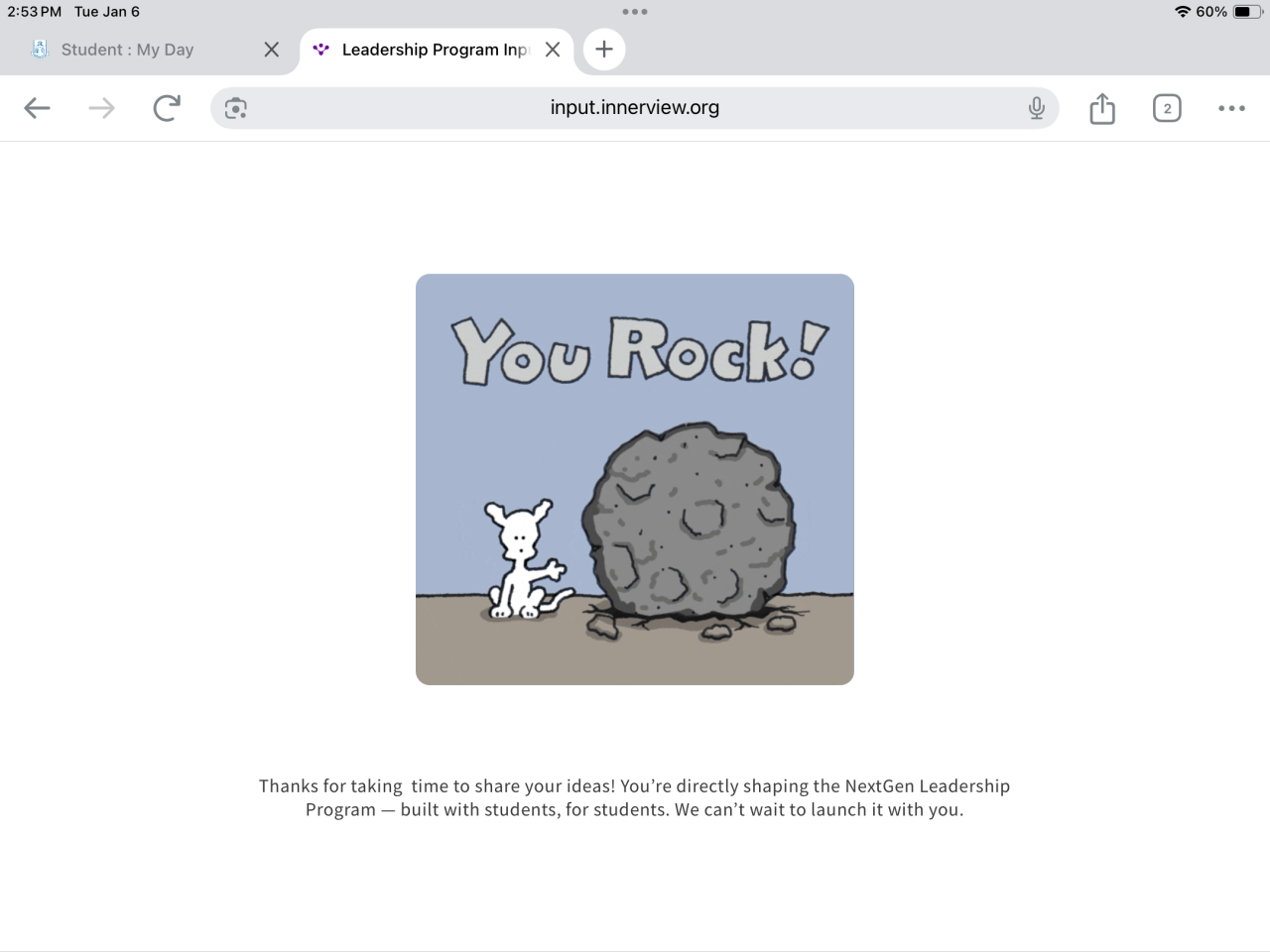Click the thank-you message paragraph
Viewport: 1270px width, 952px height.
[x=635, y=797]
